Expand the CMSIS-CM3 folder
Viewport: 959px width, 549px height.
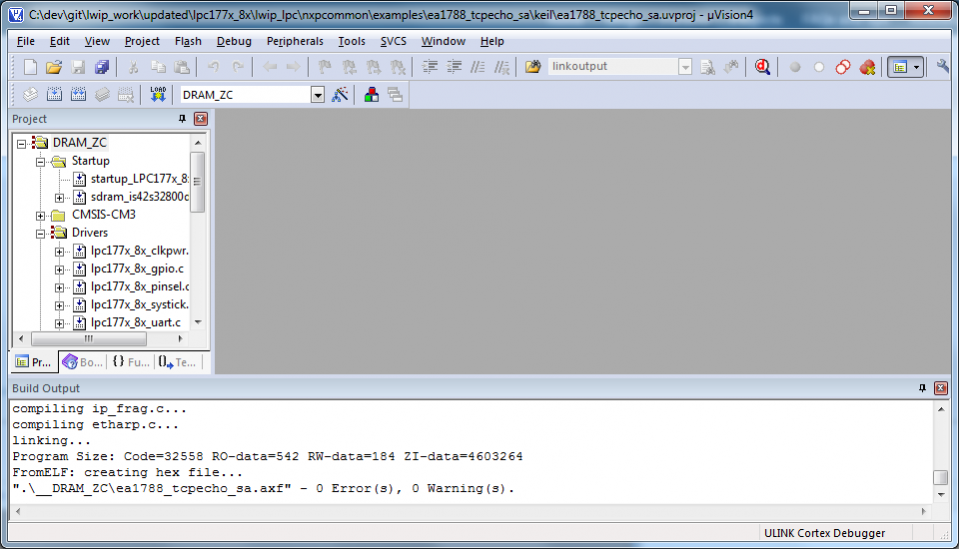tap(40, 216)
